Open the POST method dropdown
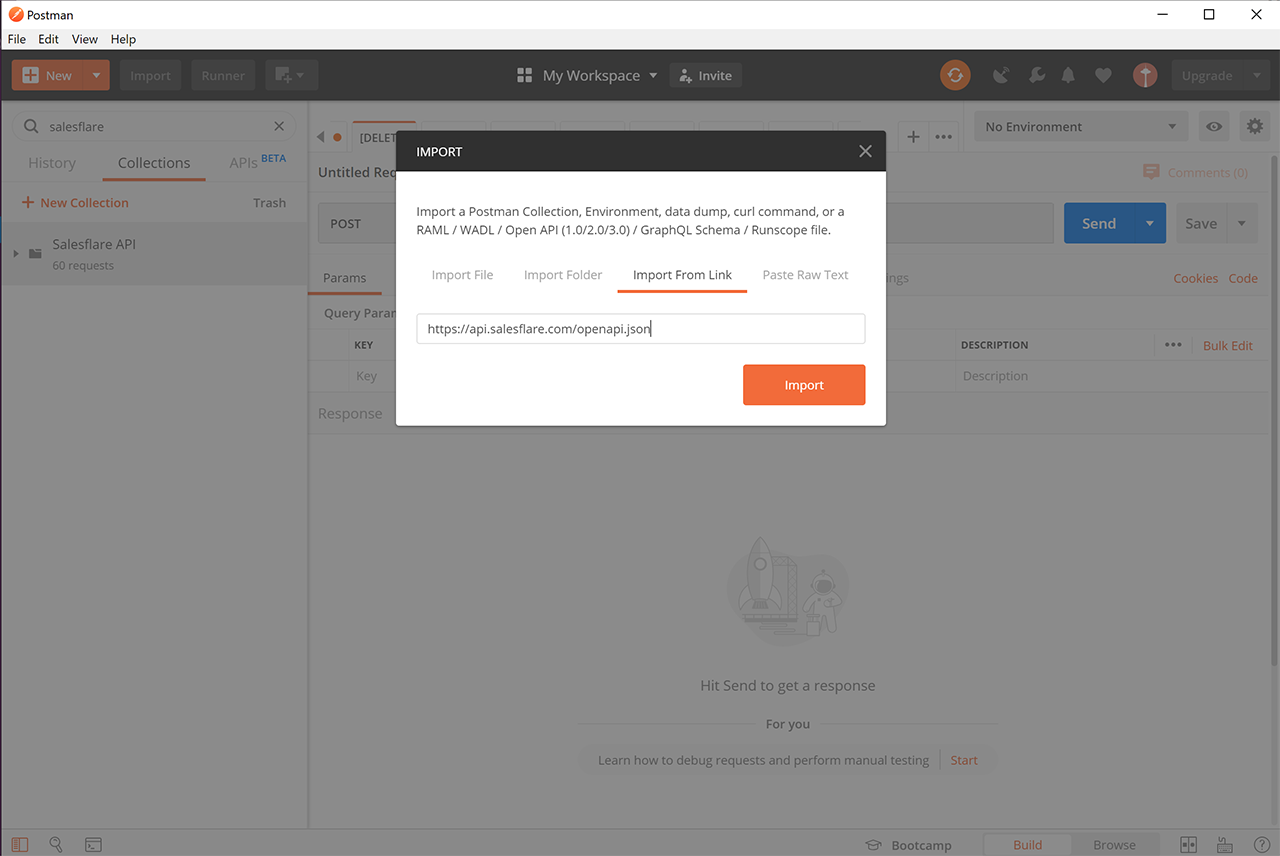The image size is (1280, 856). pyautogui.click(x=357, y=223)
